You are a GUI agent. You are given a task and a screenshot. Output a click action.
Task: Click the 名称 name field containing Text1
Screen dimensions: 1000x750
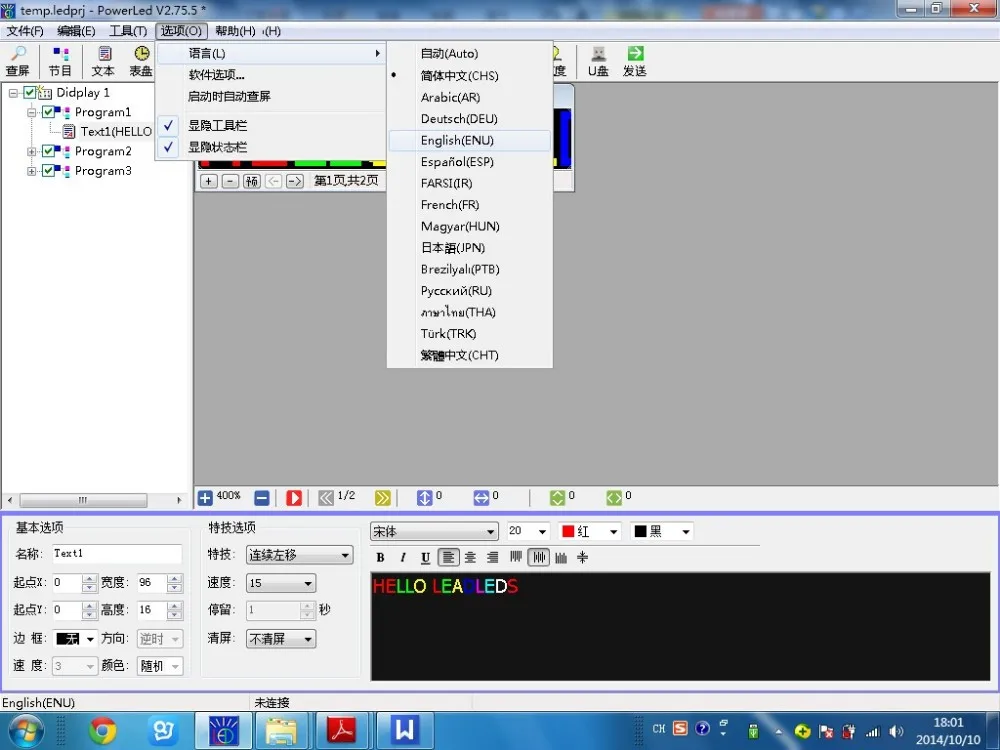[x=115, y=554]
